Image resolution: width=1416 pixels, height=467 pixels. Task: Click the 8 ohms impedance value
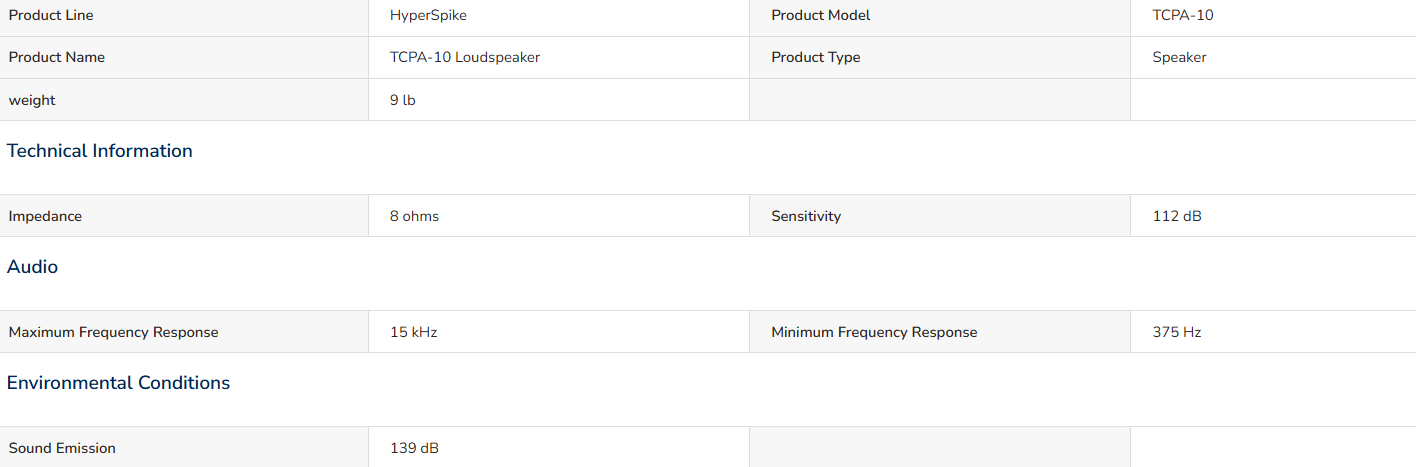(x=414, y=216)
